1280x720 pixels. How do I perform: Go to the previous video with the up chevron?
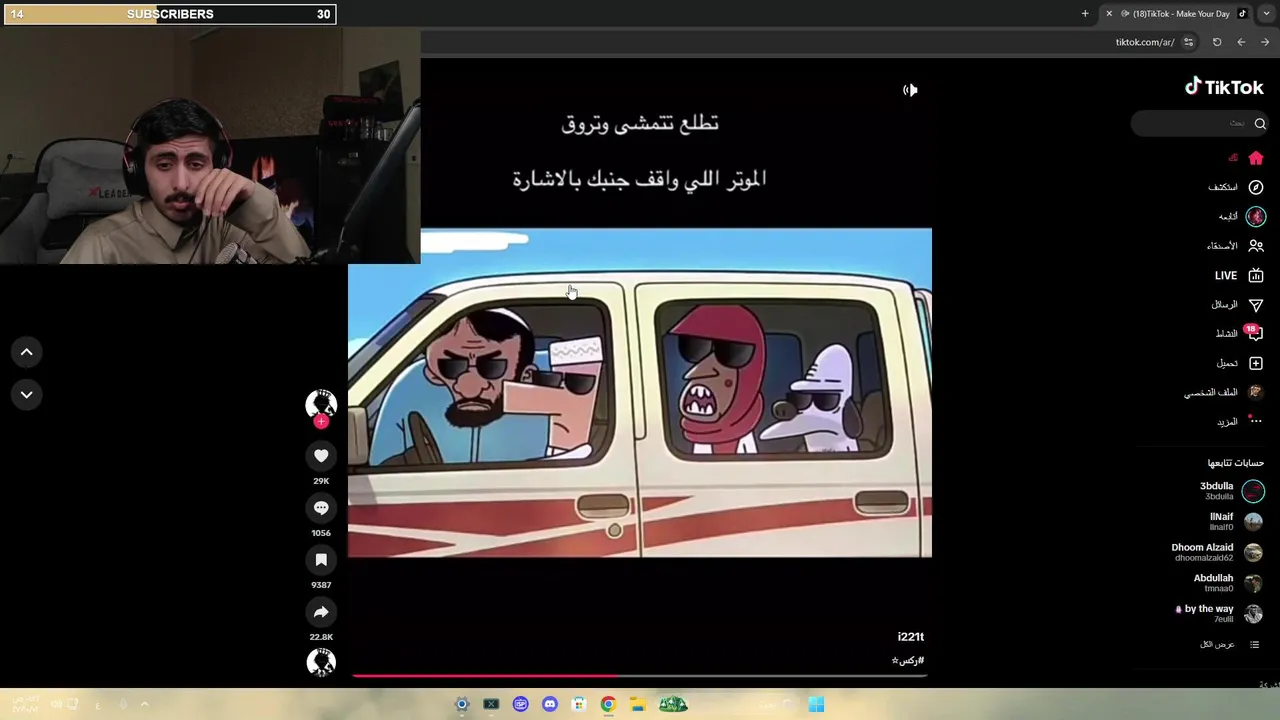27,352
